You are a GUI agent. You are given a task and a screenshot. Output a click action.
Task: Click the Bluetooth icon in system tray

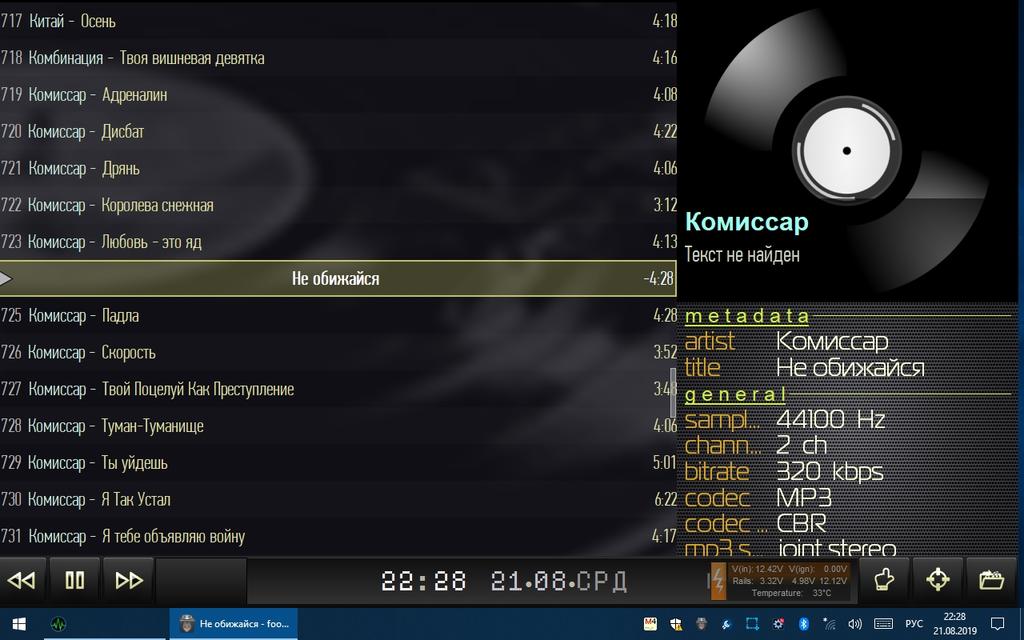pyautogui.click(x=802, y=623)
